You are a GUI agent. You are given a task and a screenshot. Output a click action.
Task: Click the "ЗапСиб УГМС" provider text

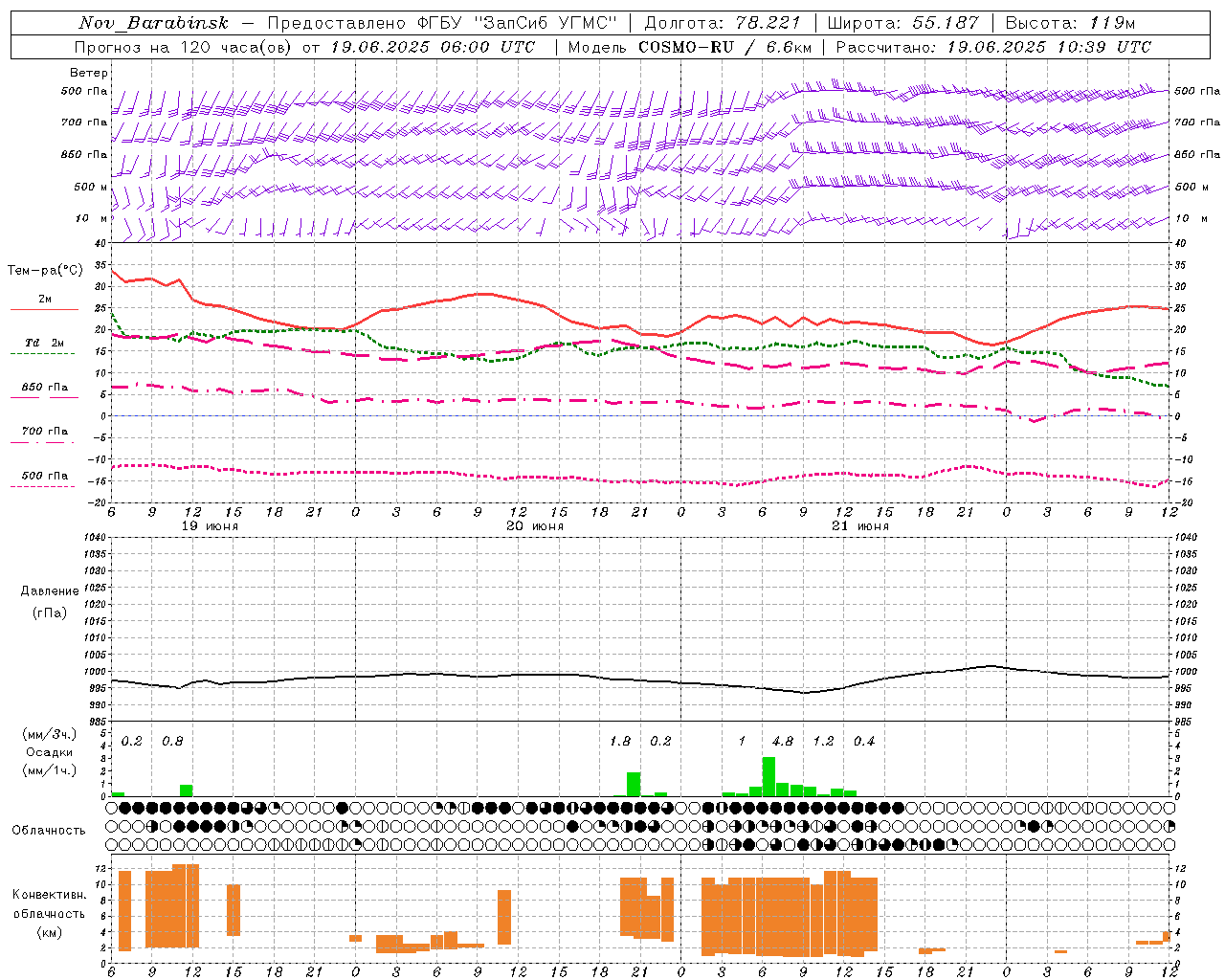click(x=546, y=23)
